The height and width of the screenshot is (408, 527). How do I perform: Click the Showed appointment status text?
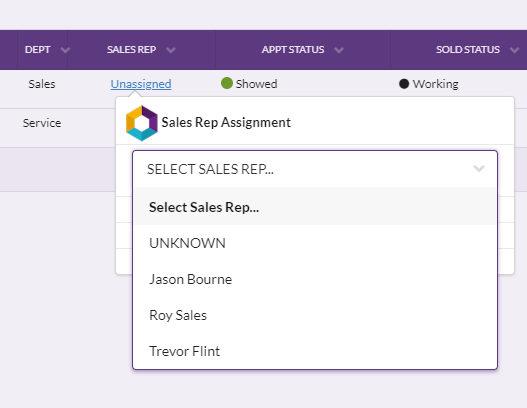pyautogui.click(x=256, y=84)
